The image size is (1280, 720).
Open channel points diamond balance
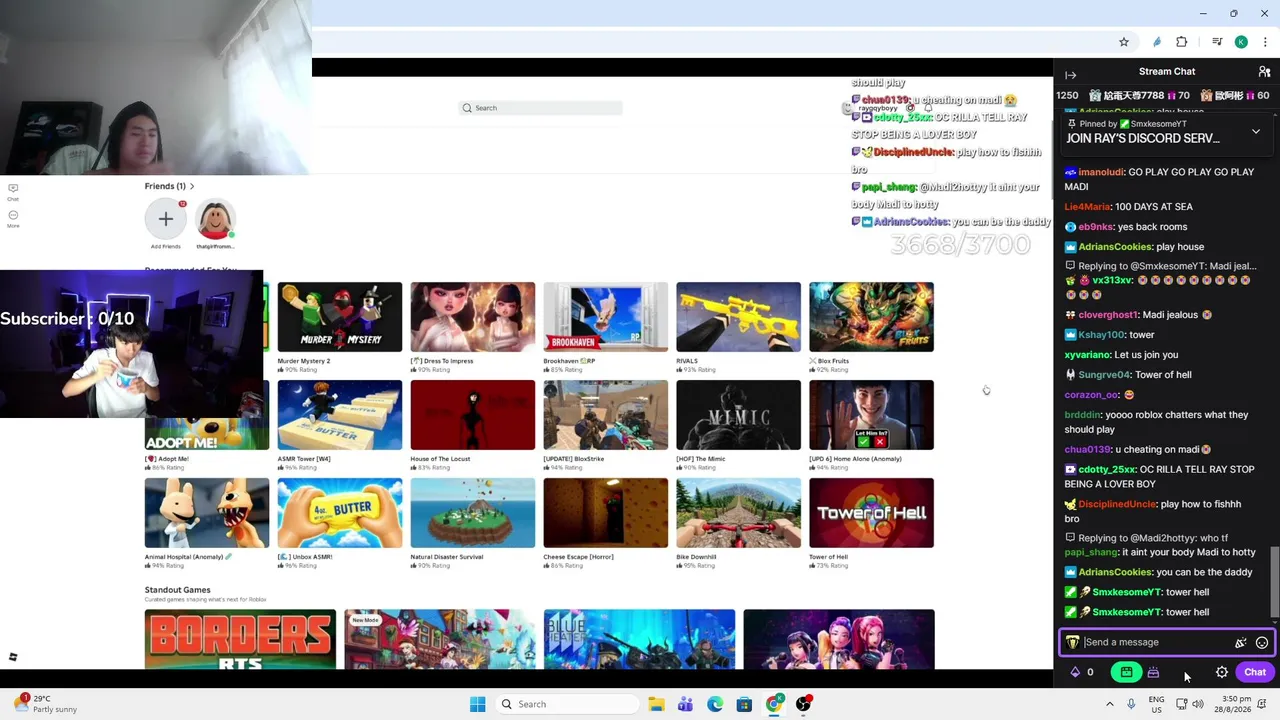coord(1082,673)
